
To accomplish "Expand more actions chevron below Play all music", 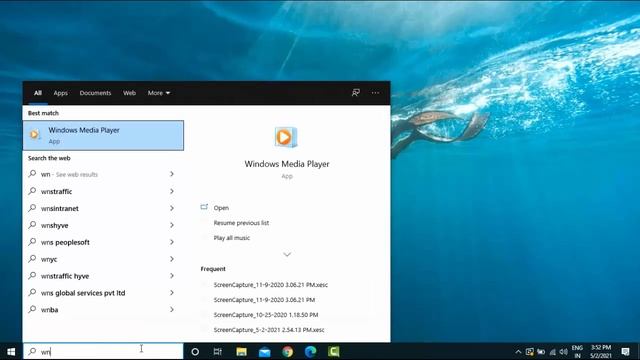I will [287, 254].
